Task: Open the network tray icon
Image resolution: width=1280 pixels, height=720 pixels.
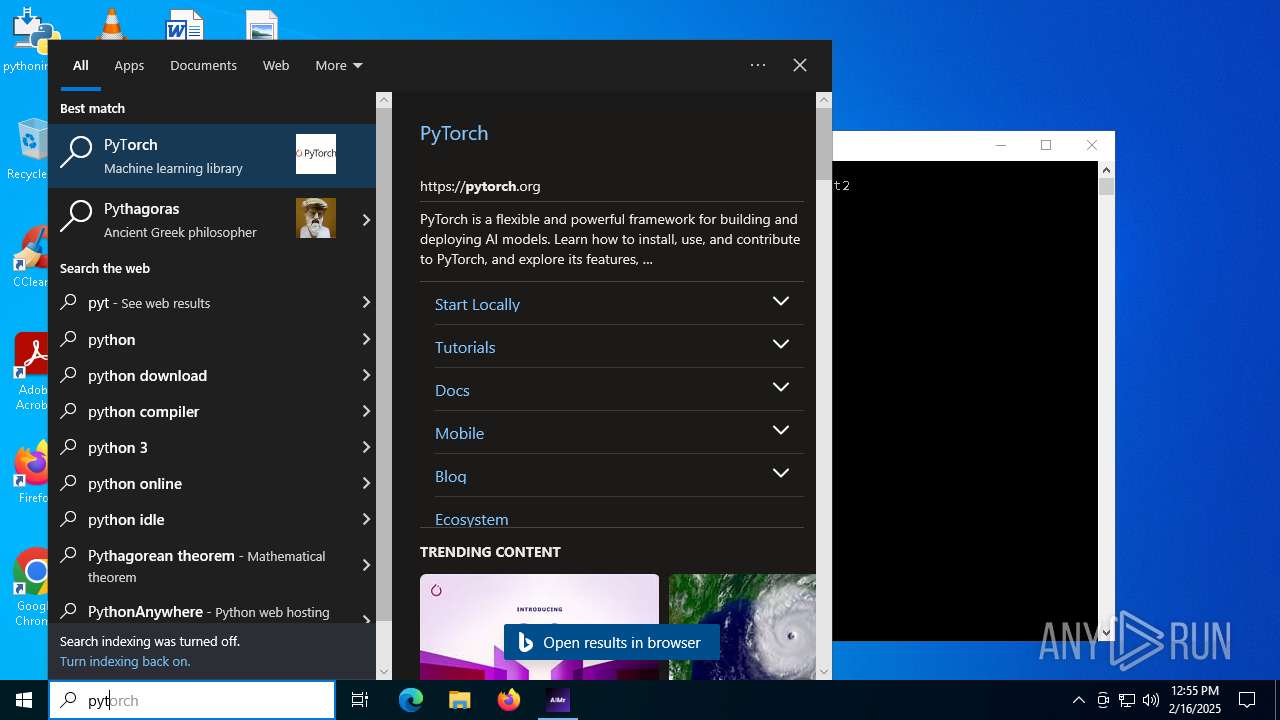Action: [1127, 700]
